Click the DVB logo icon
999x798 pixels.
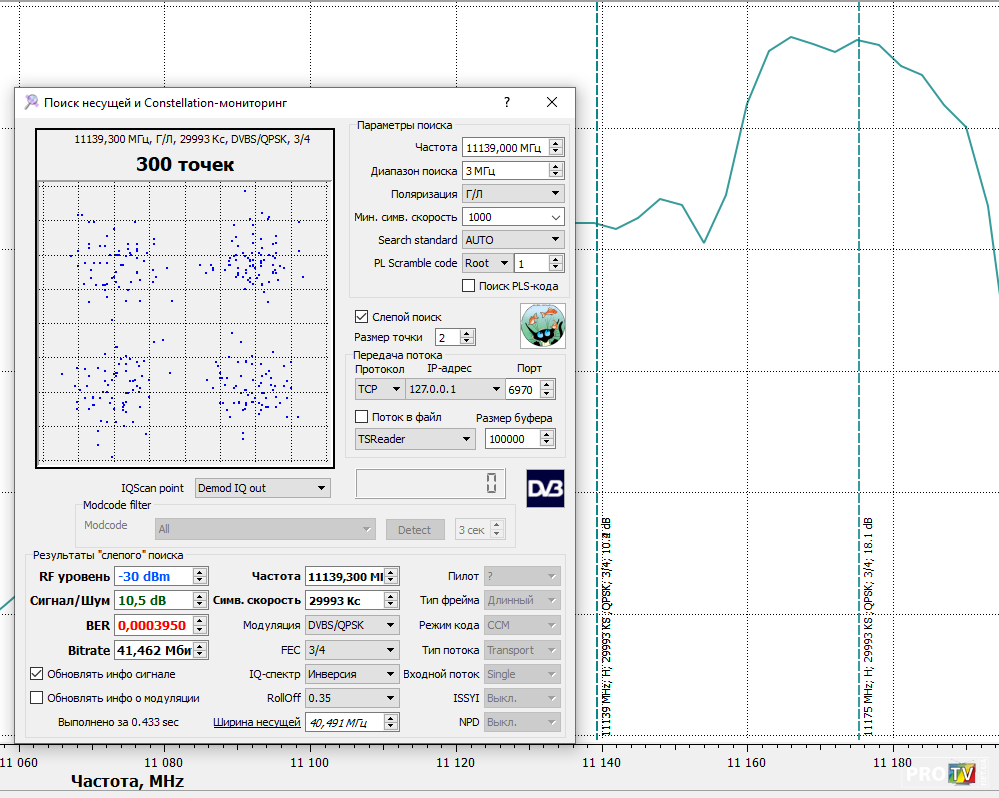545,487
